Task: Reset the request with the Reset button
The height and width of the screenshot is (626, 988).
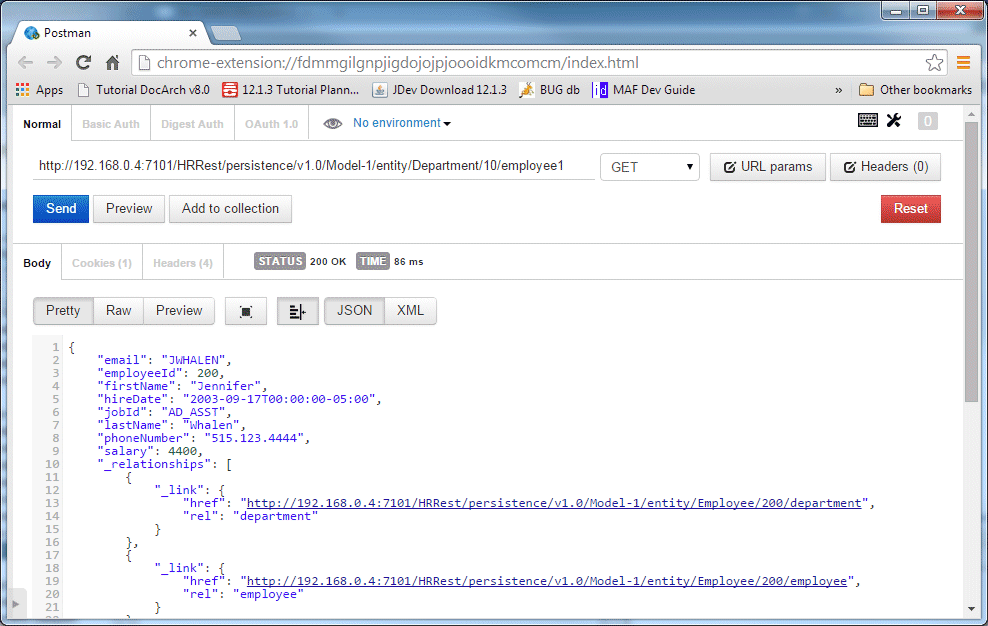Action: pyautogui.click(x=910, y=209)
